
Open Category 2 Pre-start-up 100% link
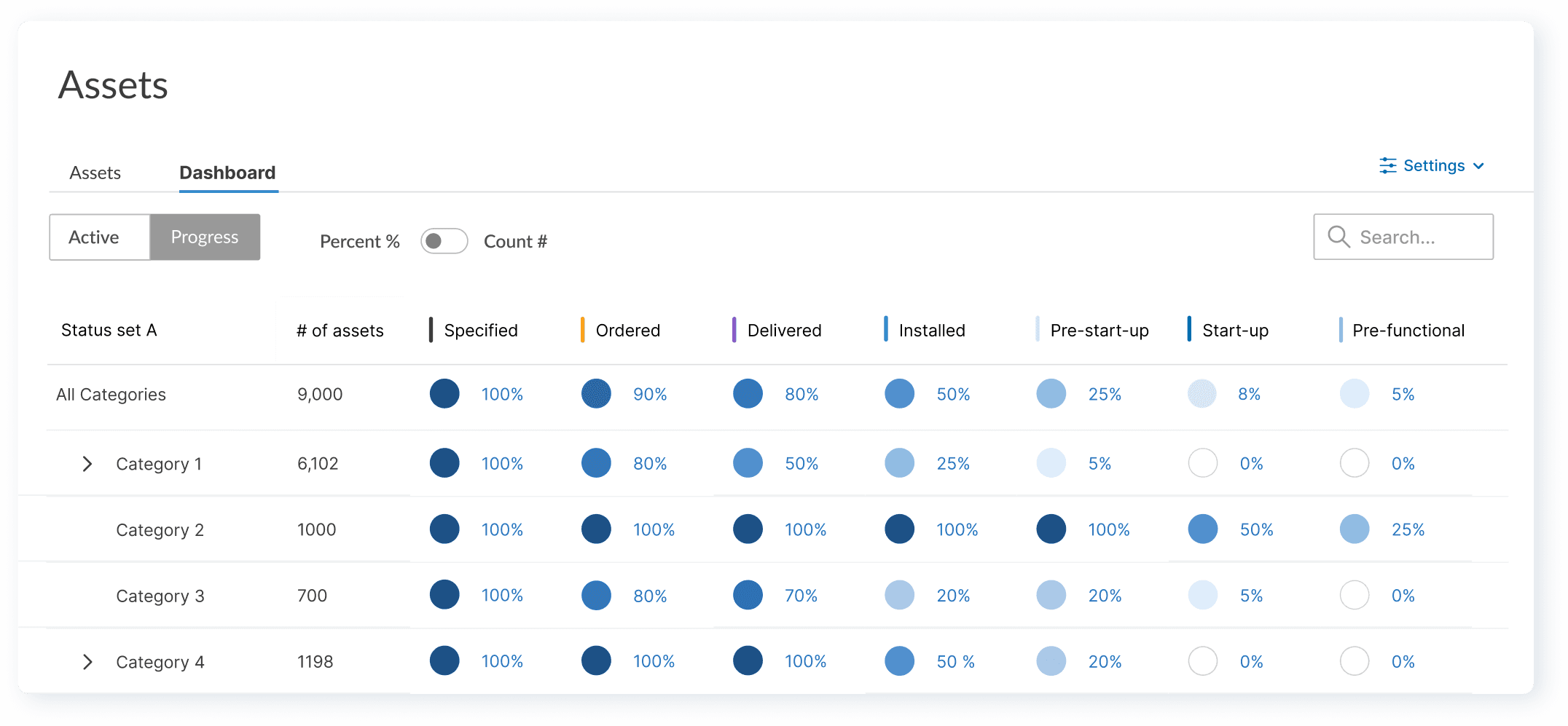pyautogui.click(x=1109, y=530)
